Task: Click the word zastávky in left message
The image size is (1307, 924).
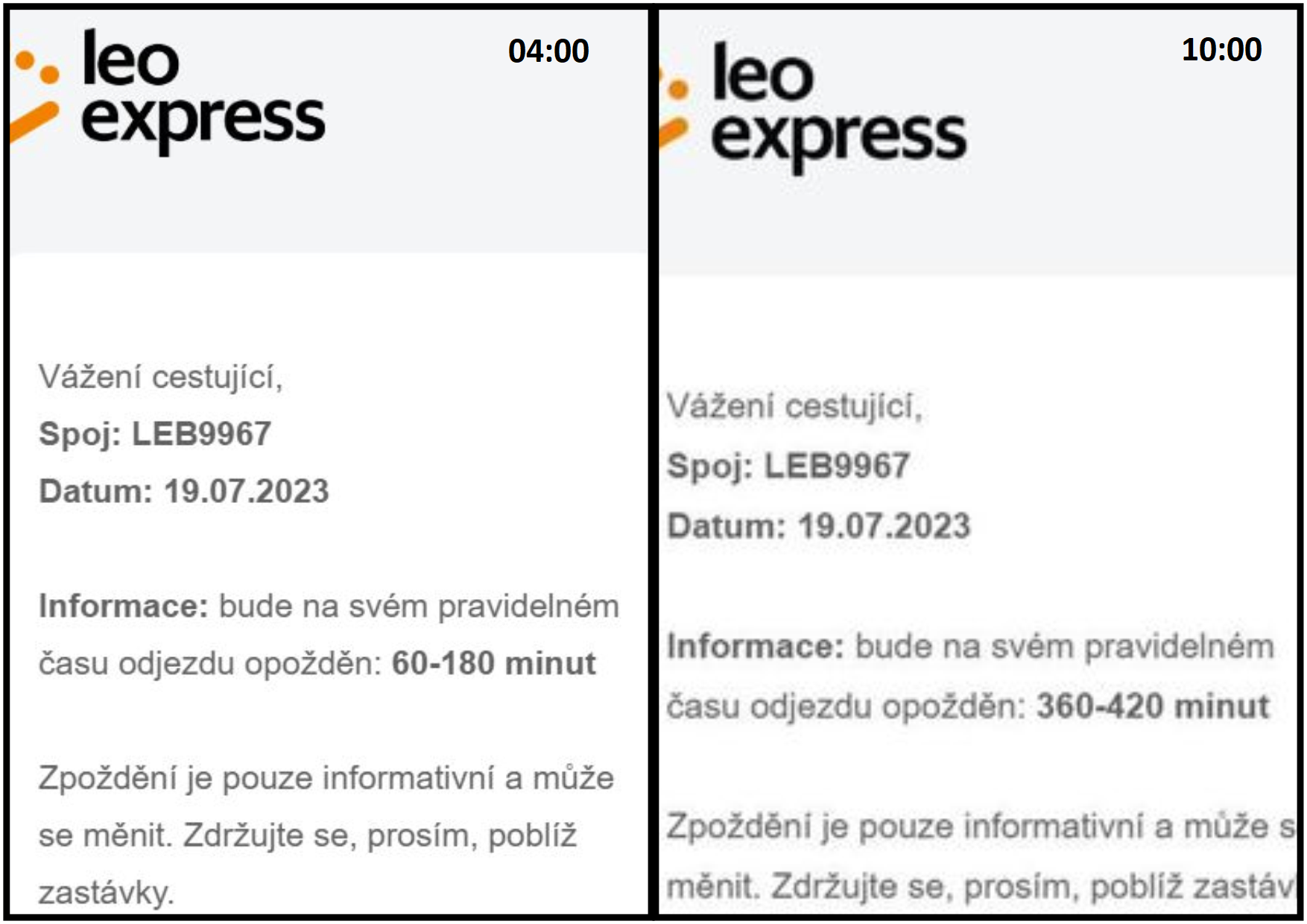Action: tap(107, 892)
